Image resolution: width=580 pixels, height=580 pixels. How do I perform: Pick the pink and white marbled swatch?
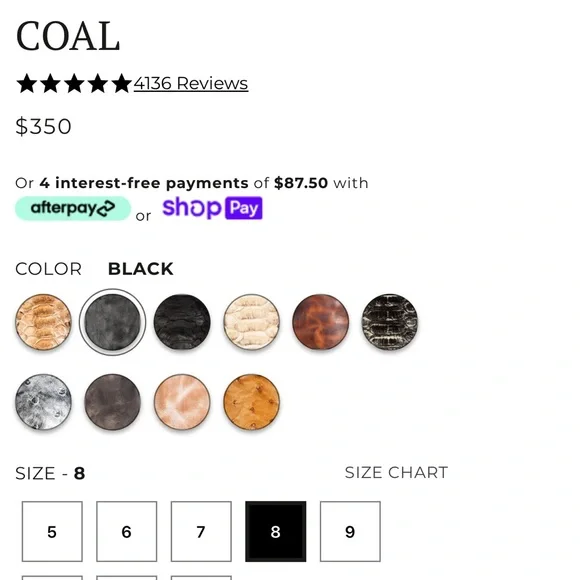point(182,402)
